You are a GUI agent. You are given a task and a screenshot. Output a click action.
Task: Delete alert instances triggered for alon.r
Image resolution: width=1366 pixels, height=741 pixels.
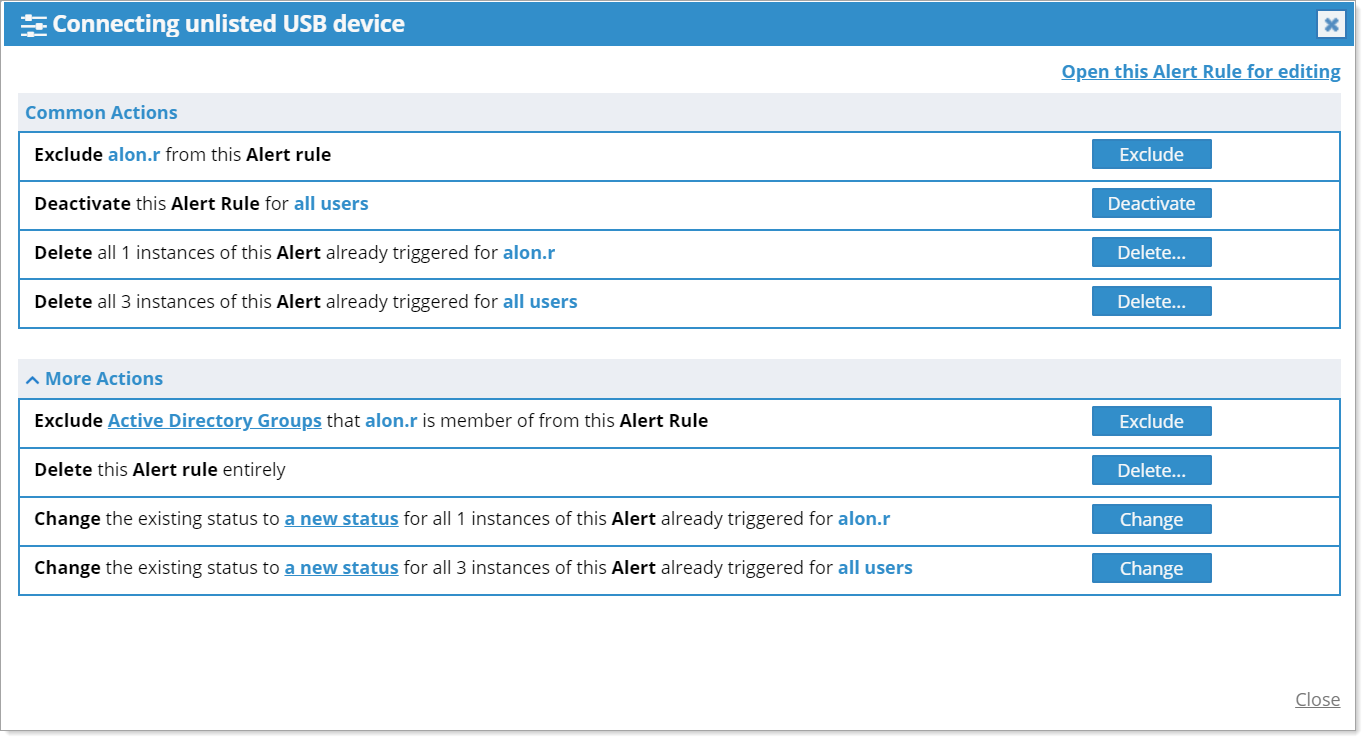pyautogui.click(x=1151, y=253)
